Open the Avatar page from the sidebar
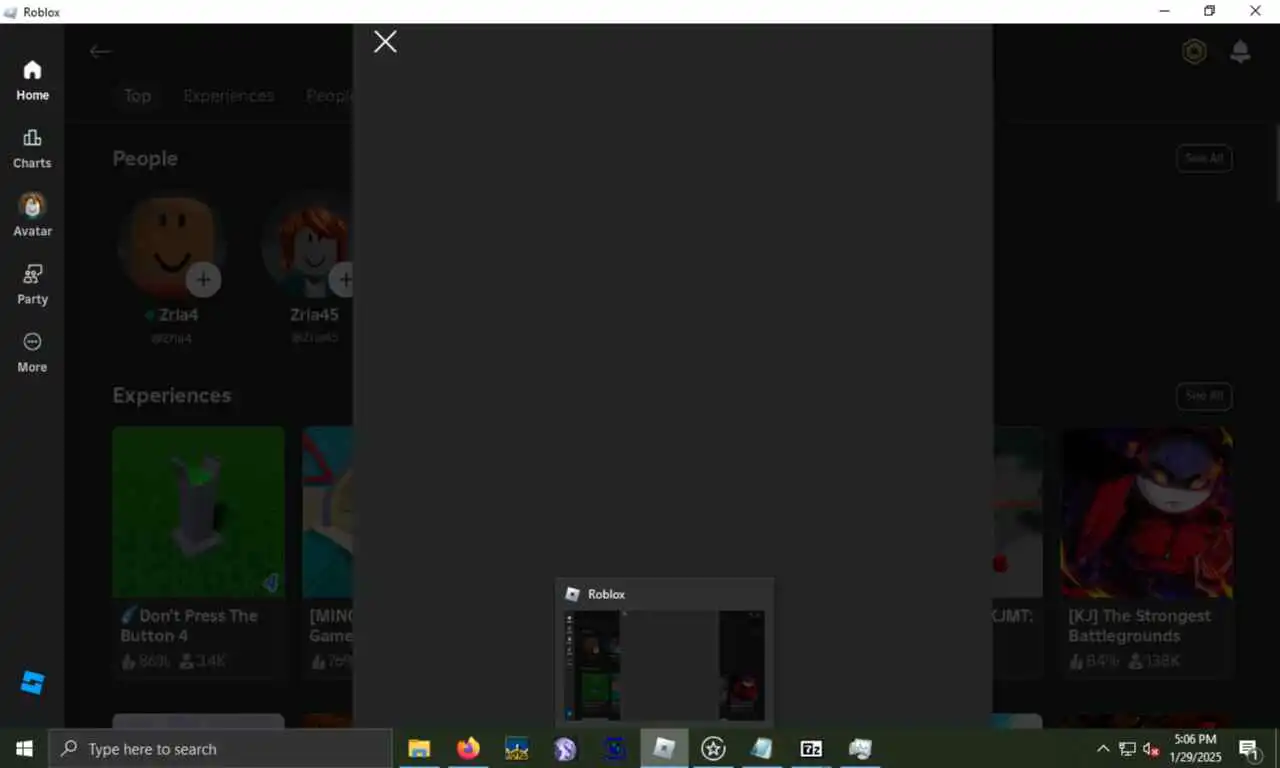 click(x=32, y=216)
